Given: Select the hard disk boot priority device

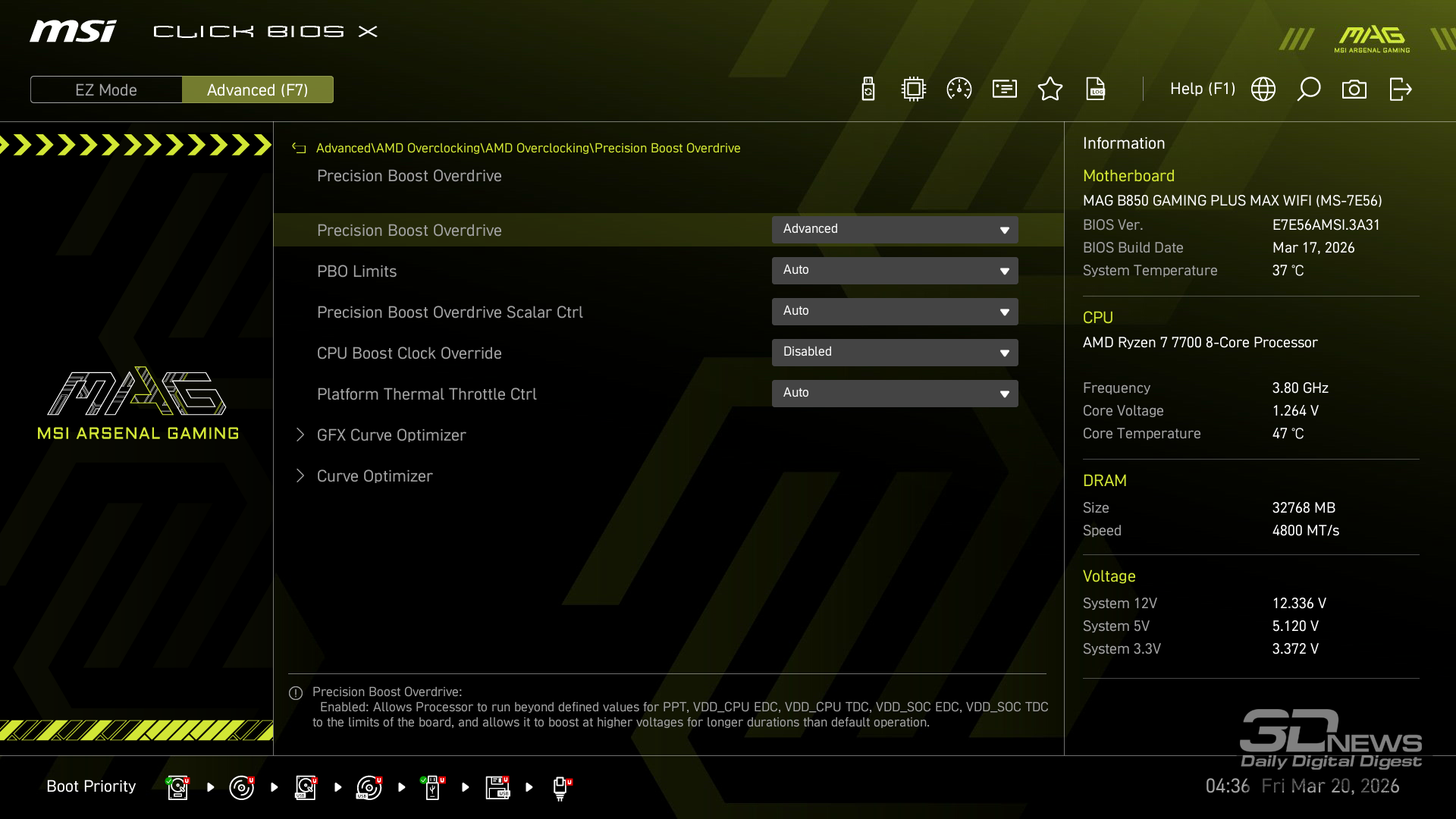Looking at the screenshot, I should tap(177, 787).
